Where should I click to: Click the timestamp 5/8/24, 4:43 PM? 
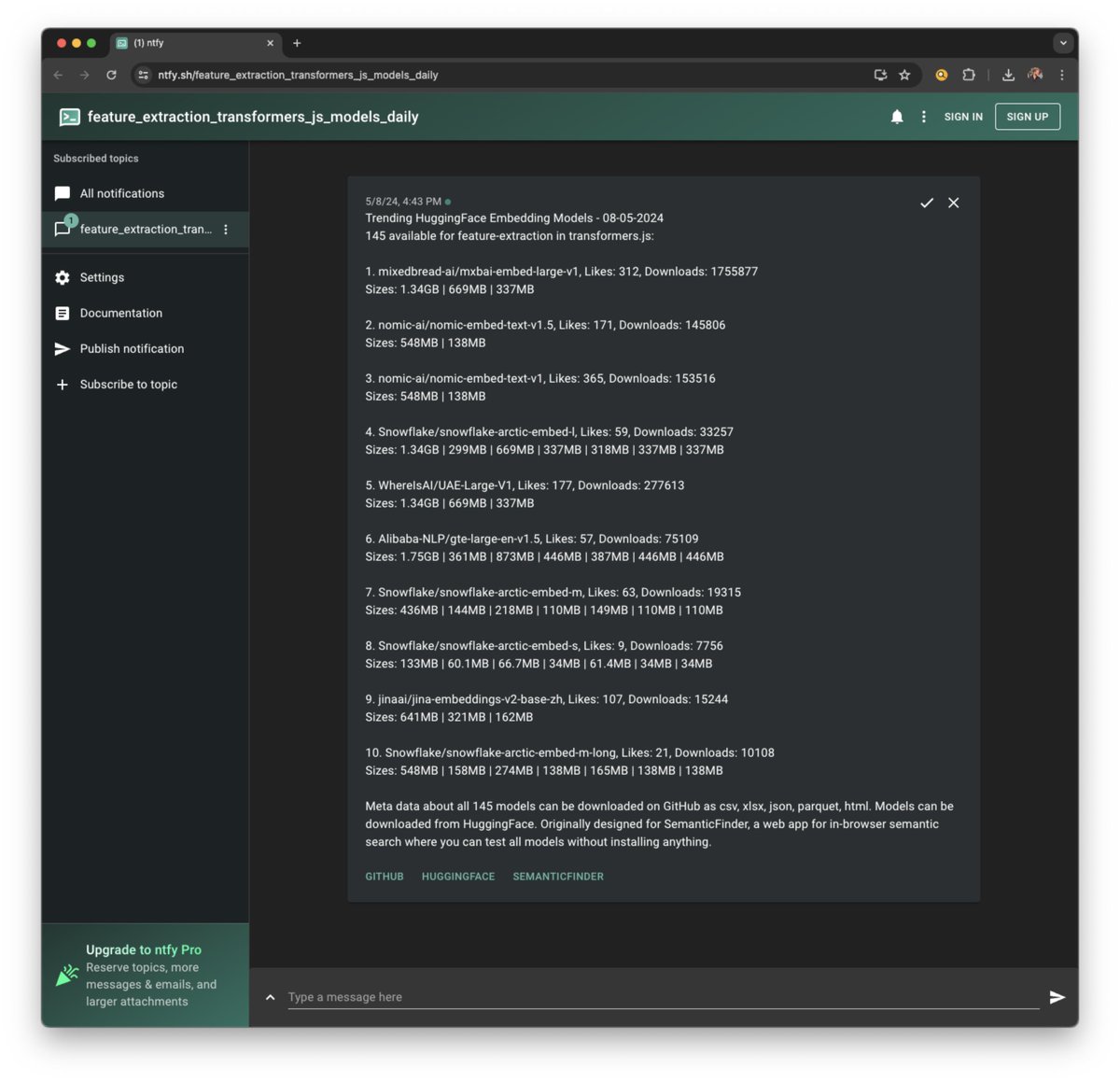(403, 202)
